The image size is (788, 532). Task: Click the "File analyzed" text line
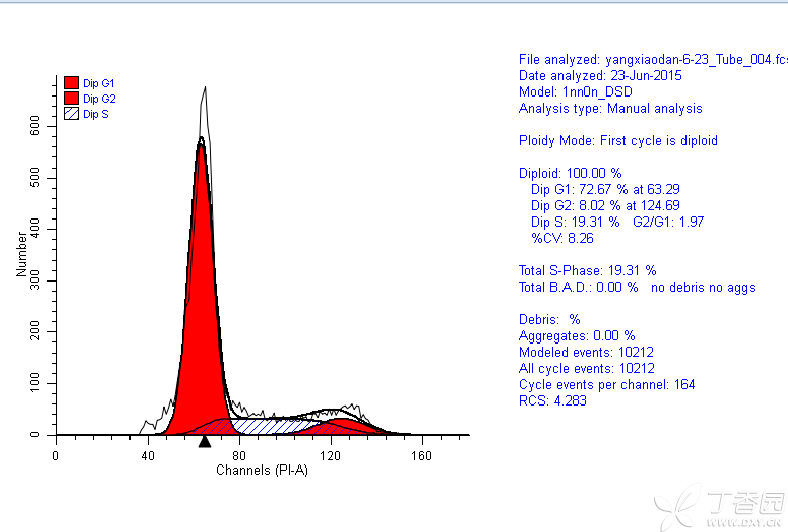coord(652,60)
